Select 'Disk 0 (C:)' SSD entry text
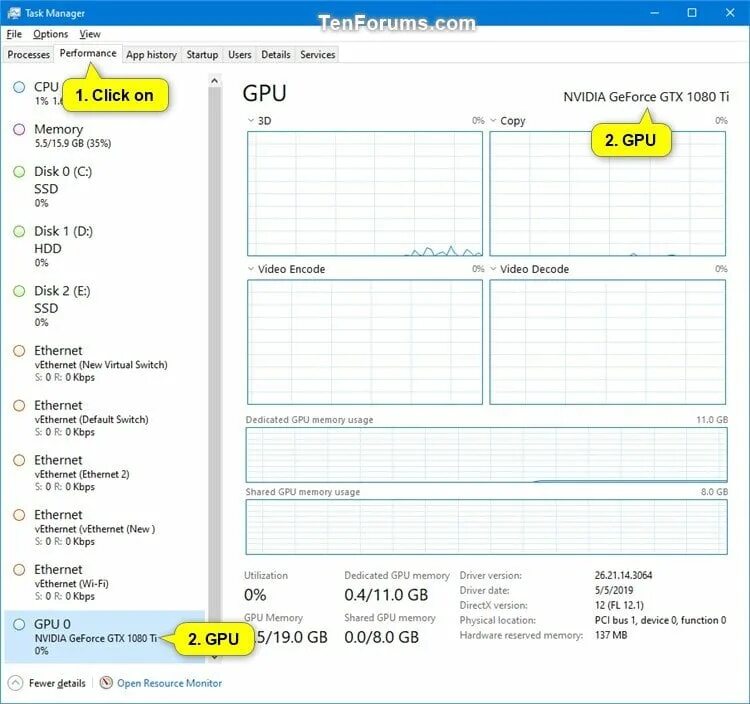The image size is (750, 704). (63, 187)
